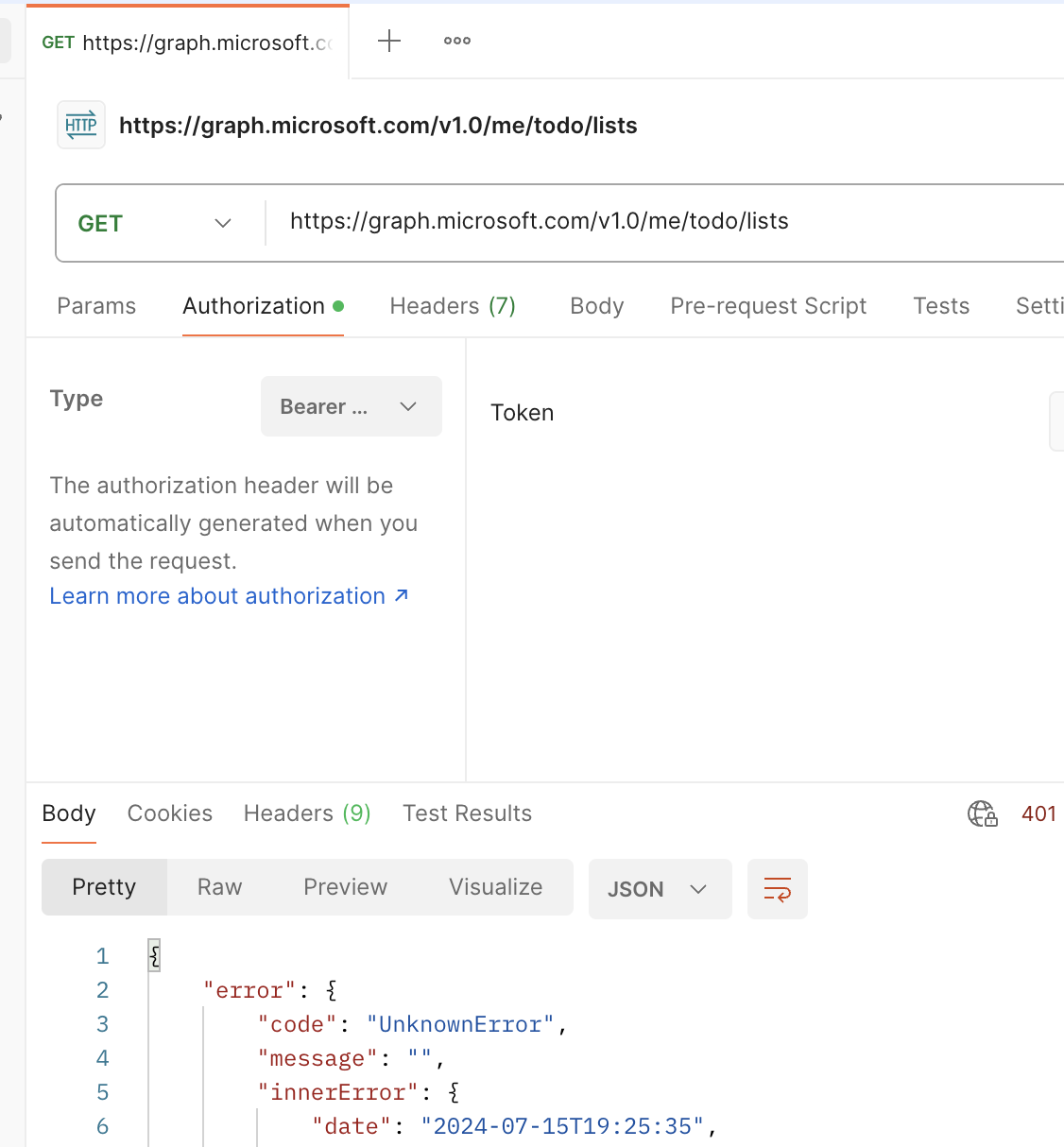Click the request title graph.microsoft.com URL

pos(378,126)
